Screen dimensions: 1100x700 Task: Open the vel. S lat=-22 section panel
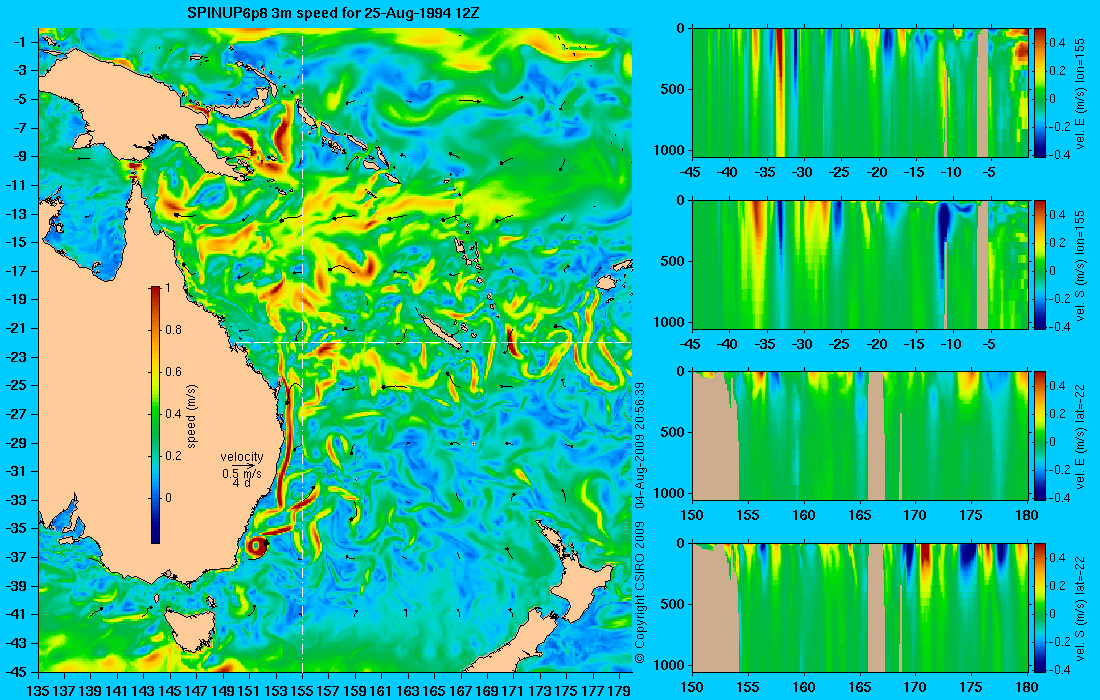(x=860, y=607)
